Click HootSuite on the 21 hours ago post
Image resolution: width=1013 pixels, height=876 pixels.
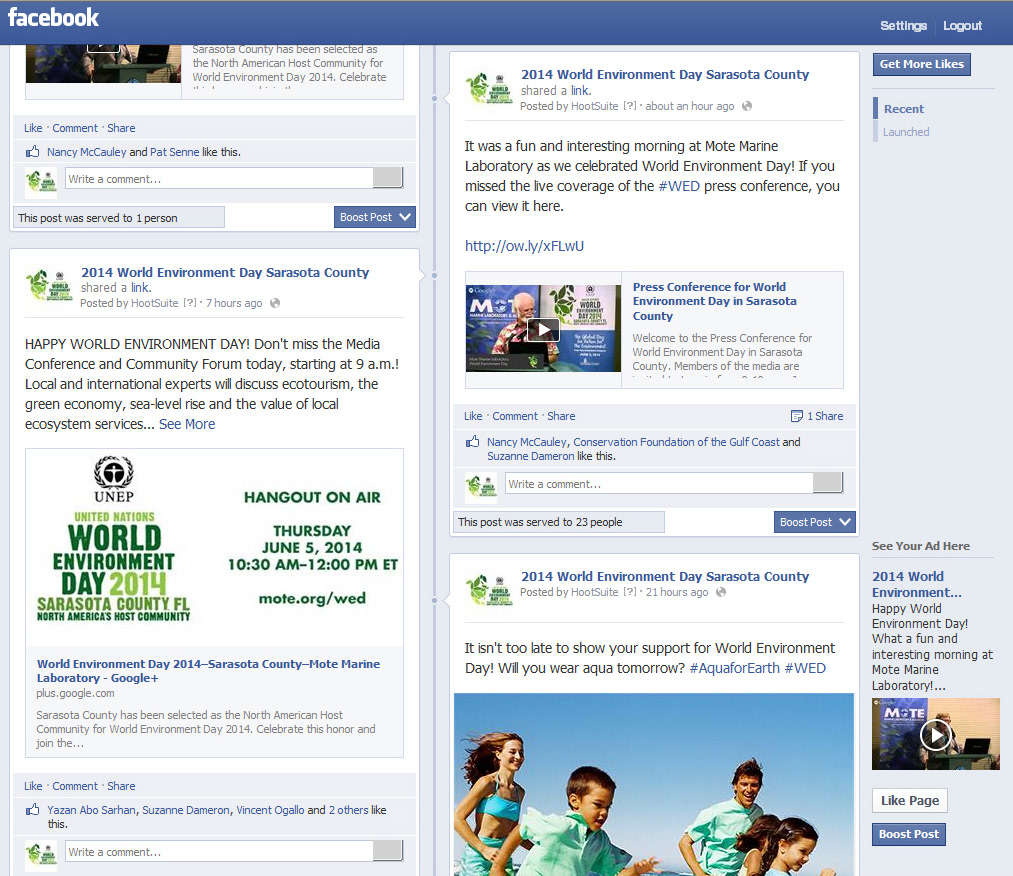click(594, 592)
